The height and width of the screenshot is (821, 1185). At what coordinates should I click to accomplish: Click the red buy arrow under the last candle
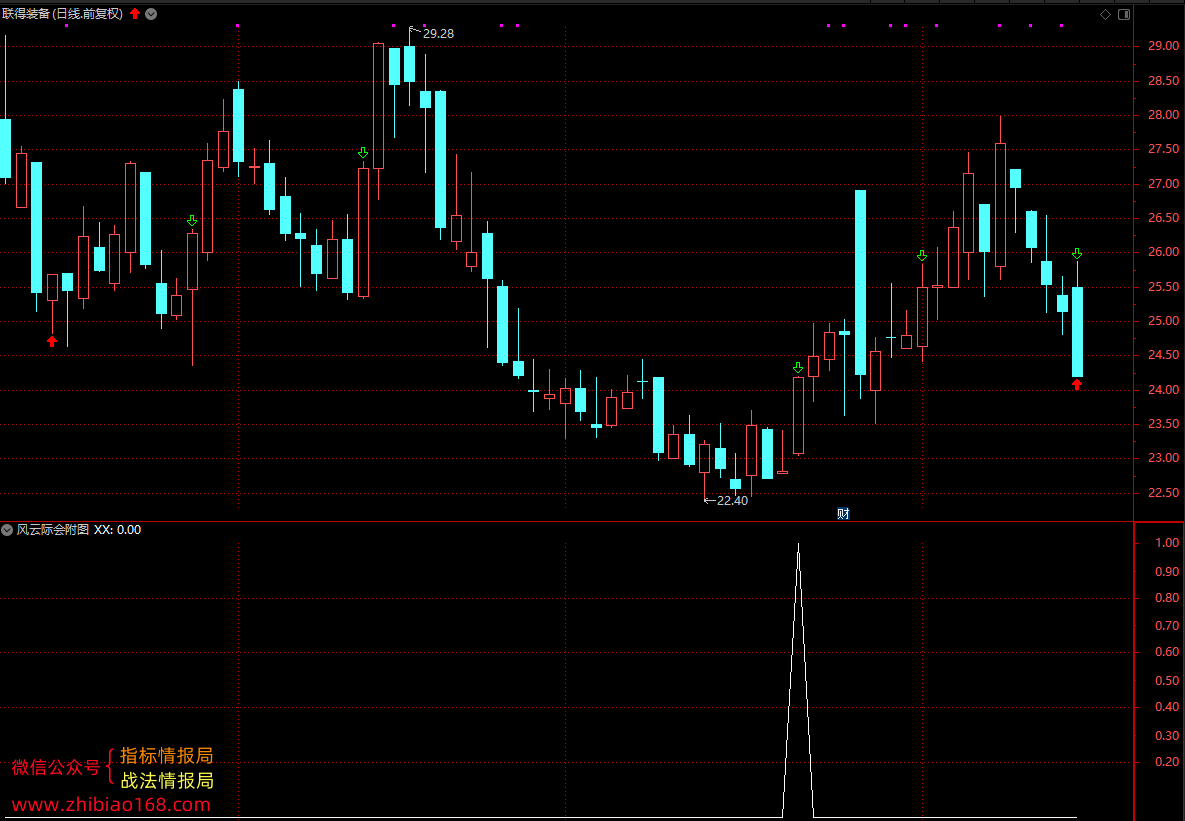click(1077, 385)
